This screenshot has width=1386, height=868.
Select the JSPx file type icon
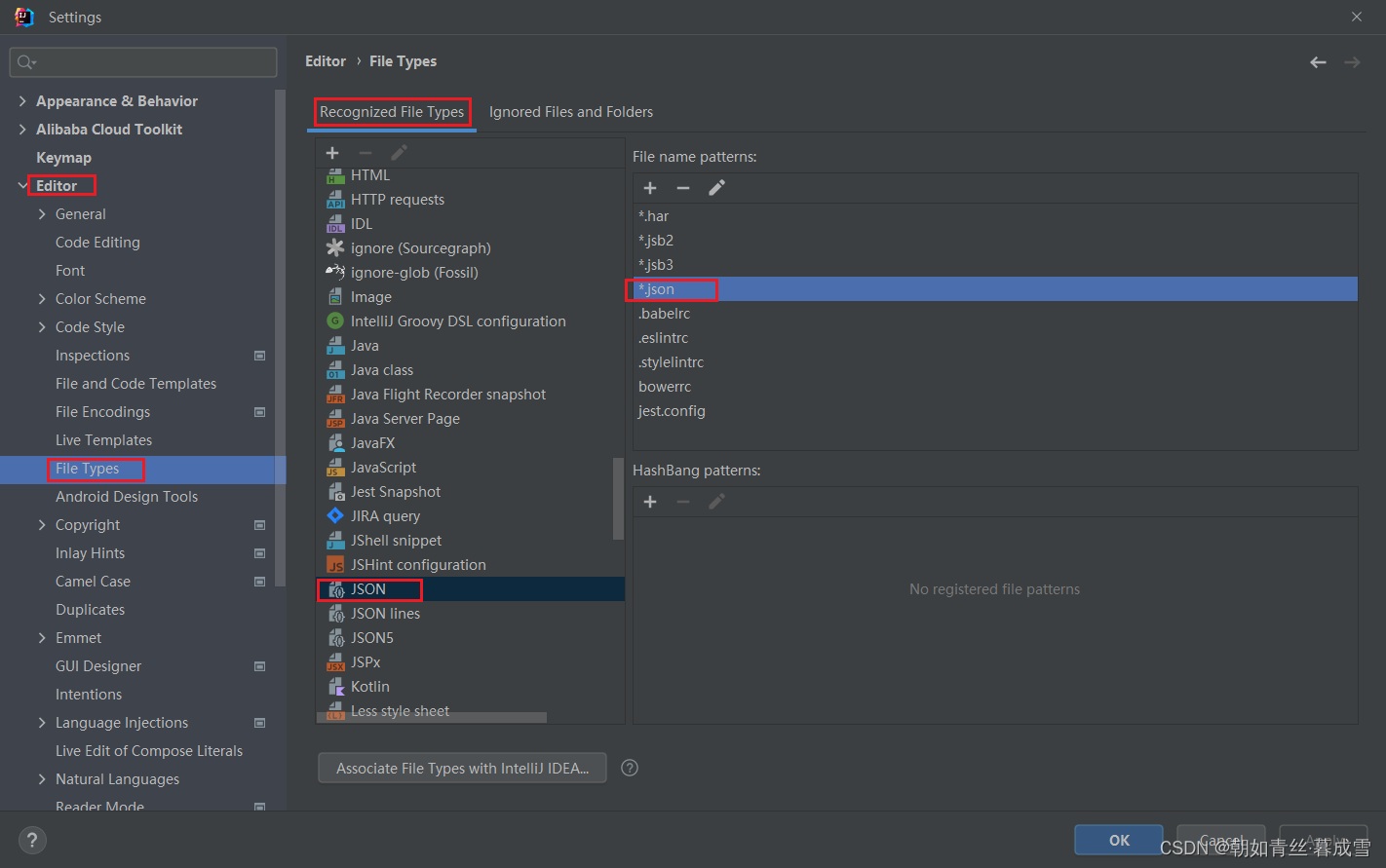click(x=335, y=662)
